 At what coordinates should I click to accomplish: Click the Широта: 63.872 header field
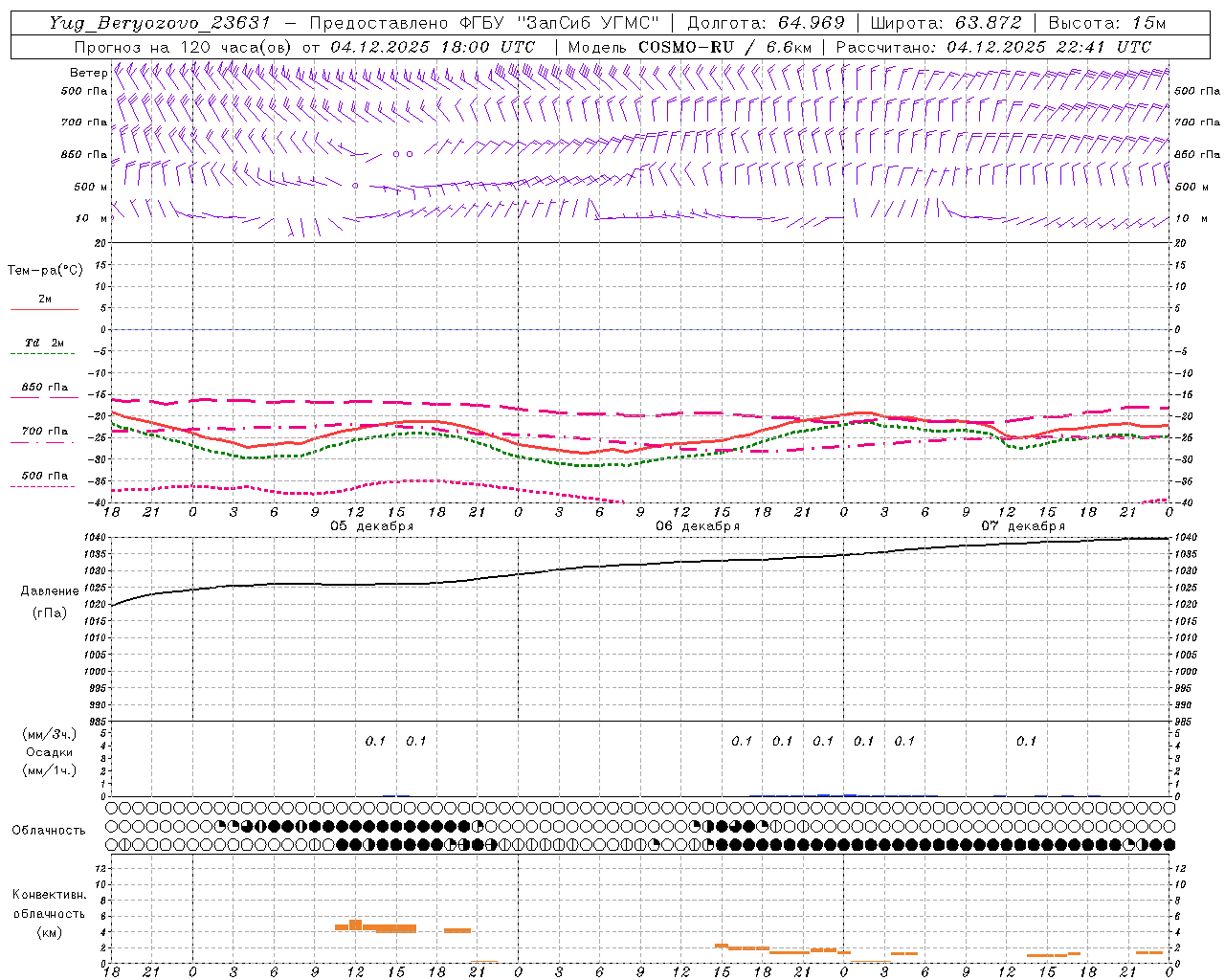point(946,23)
